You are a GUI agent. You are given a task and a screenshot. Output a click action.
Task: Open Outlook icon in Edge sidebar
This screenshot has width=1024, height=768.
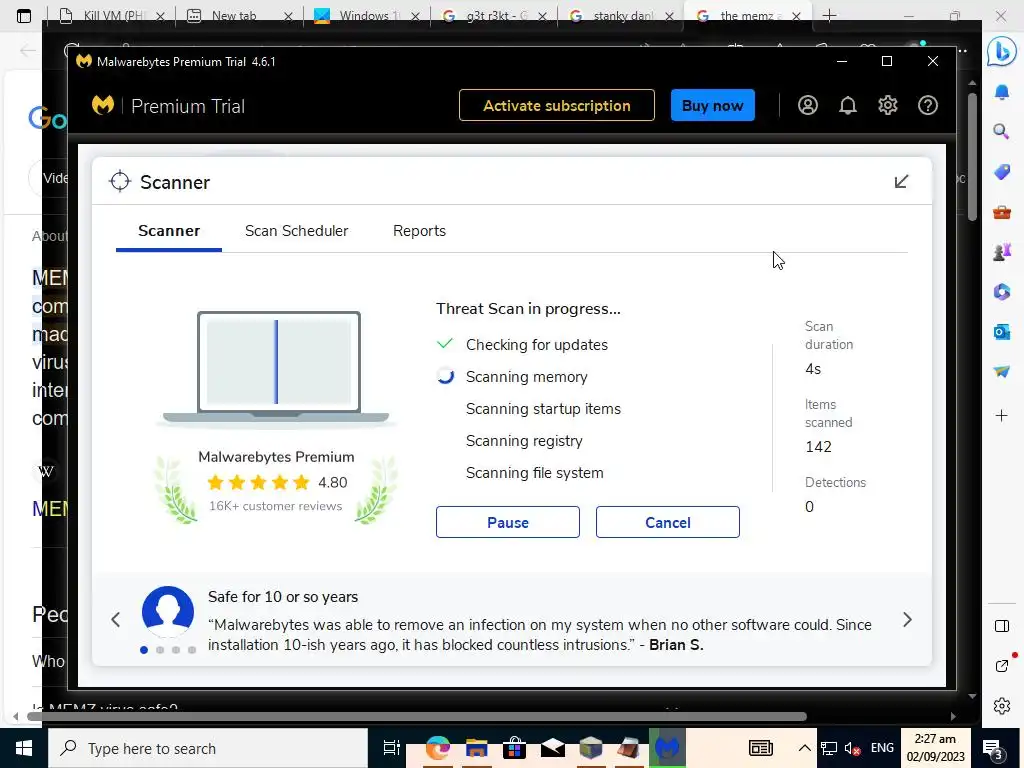[1001, 332]
